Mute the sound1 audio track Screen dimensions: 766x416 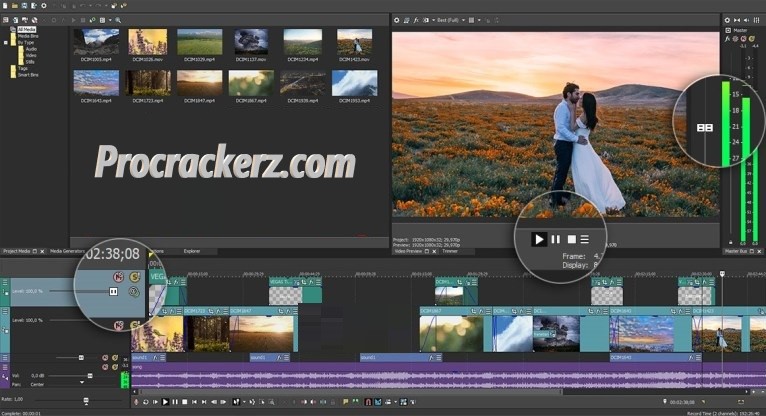tap(105, 358)
